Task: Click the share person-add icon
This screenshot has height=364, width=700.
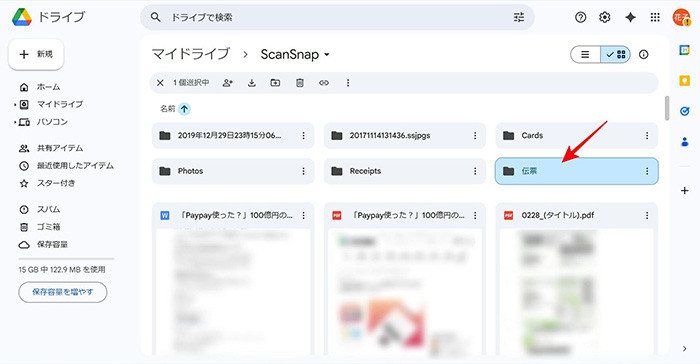Action: (228, 83)
